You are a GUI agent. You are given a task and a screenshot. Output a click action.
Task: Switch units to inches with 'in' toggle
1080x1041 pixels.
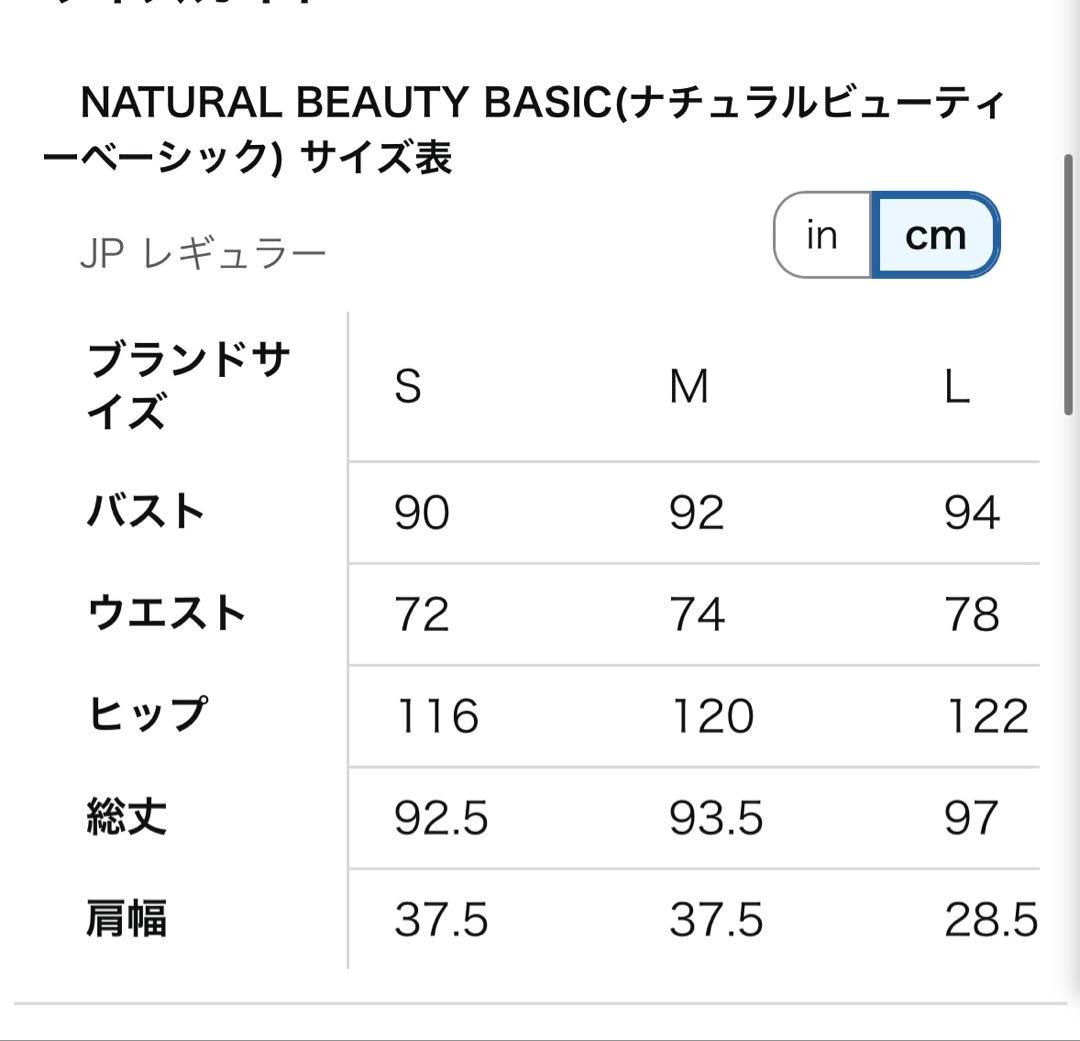(822, 235)
